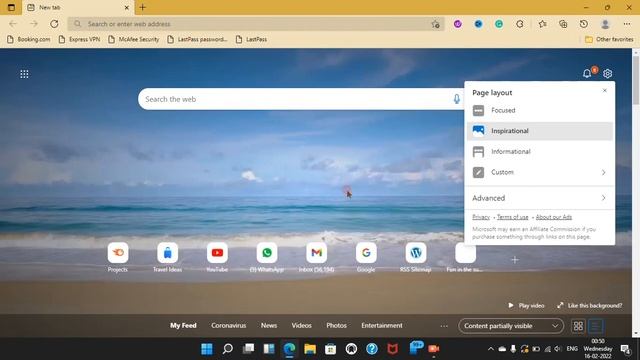This screenshot has height=360, width=640.
Task: Add a new quick link site
Action: (515, 260)
